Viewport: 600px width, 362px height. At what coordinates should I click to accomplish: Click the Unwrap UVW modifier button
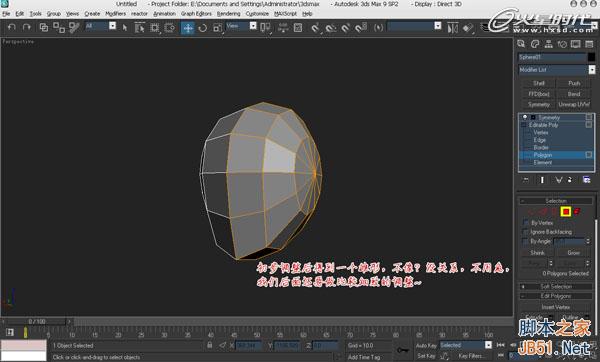point(574,104)
